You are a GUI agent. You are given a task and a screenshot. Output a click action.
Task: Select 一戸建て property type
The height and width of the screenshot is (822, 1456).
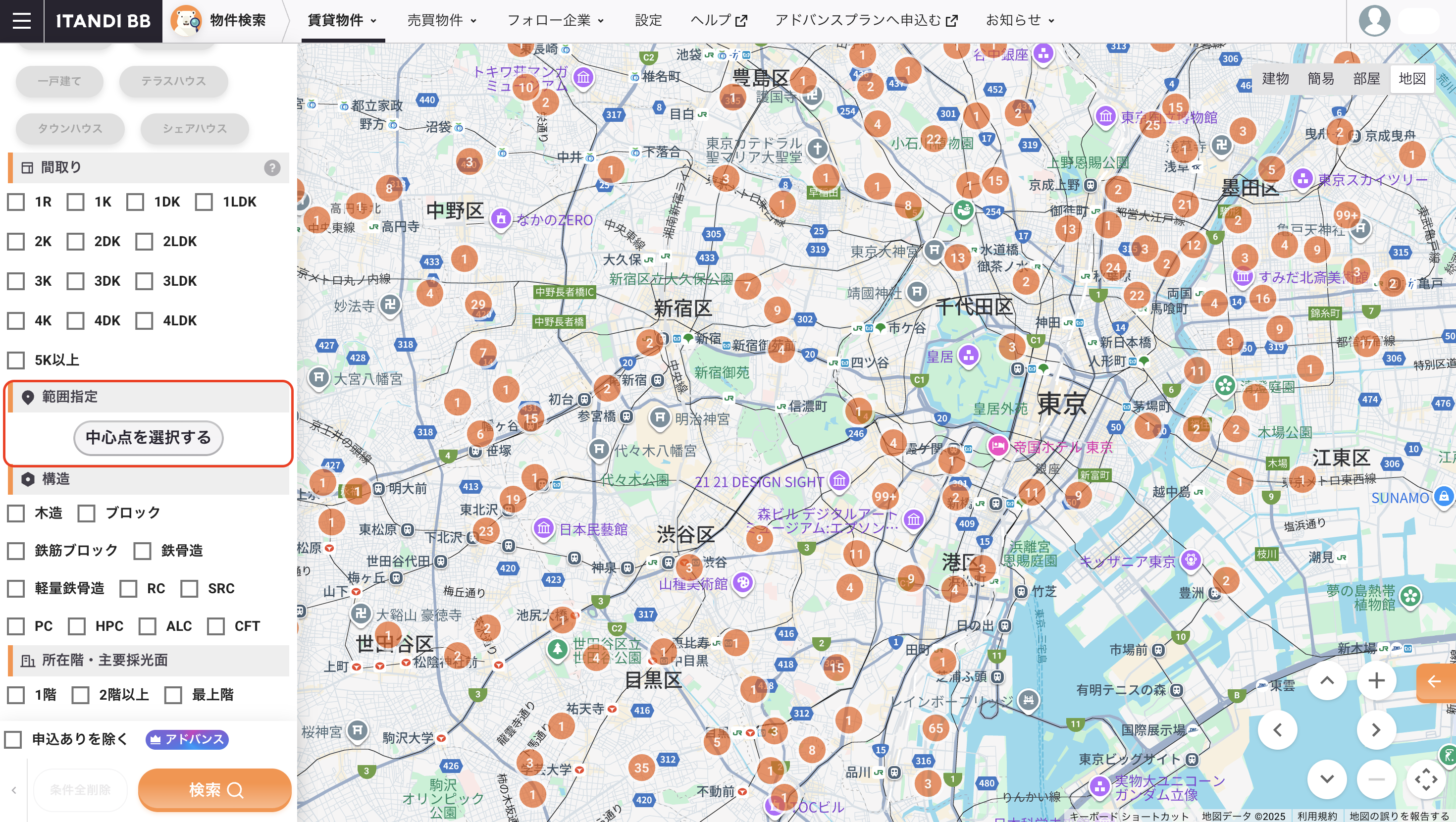tap(59, 81)
